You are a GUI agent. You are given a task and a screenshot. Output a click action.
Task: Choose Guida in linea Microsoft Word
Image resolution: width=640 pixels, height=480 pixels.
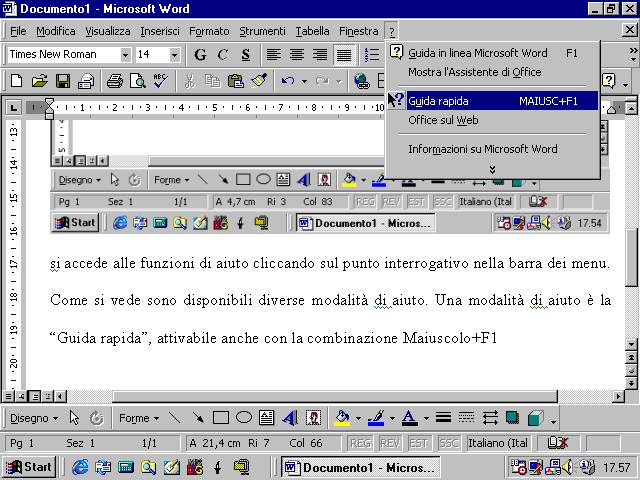click(x=492, y=53)
